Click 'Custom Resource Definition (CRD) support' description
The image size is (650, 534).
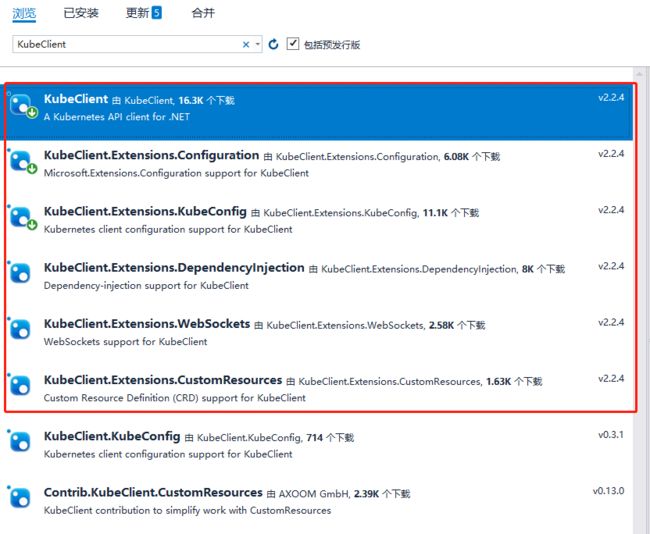[175, 398]
